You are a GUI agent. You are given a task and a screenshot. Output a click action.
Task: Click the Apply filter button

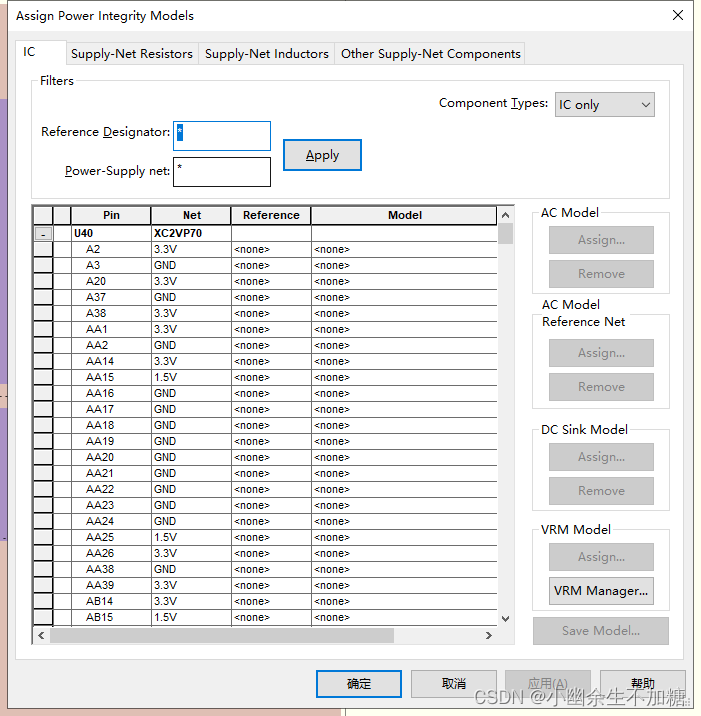[322, 155]
